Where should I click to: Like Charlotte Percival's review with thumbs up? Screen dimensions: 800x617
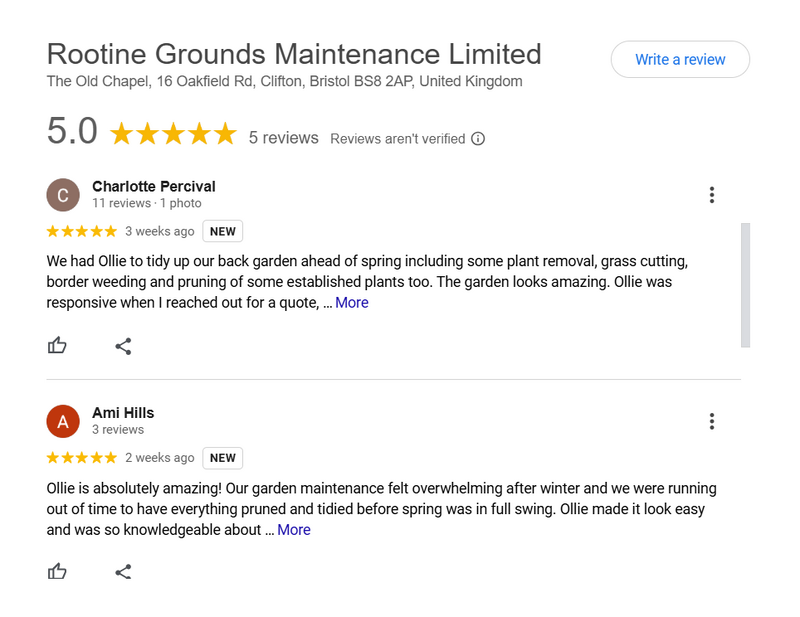coord(58,346)
